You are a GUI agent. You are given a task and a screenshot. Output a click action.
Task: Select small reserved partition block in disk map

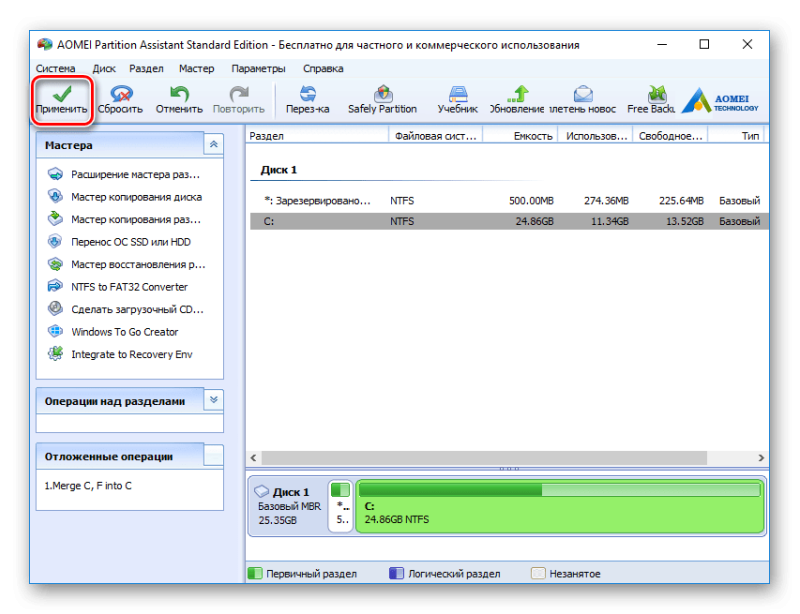click(340, 506)
